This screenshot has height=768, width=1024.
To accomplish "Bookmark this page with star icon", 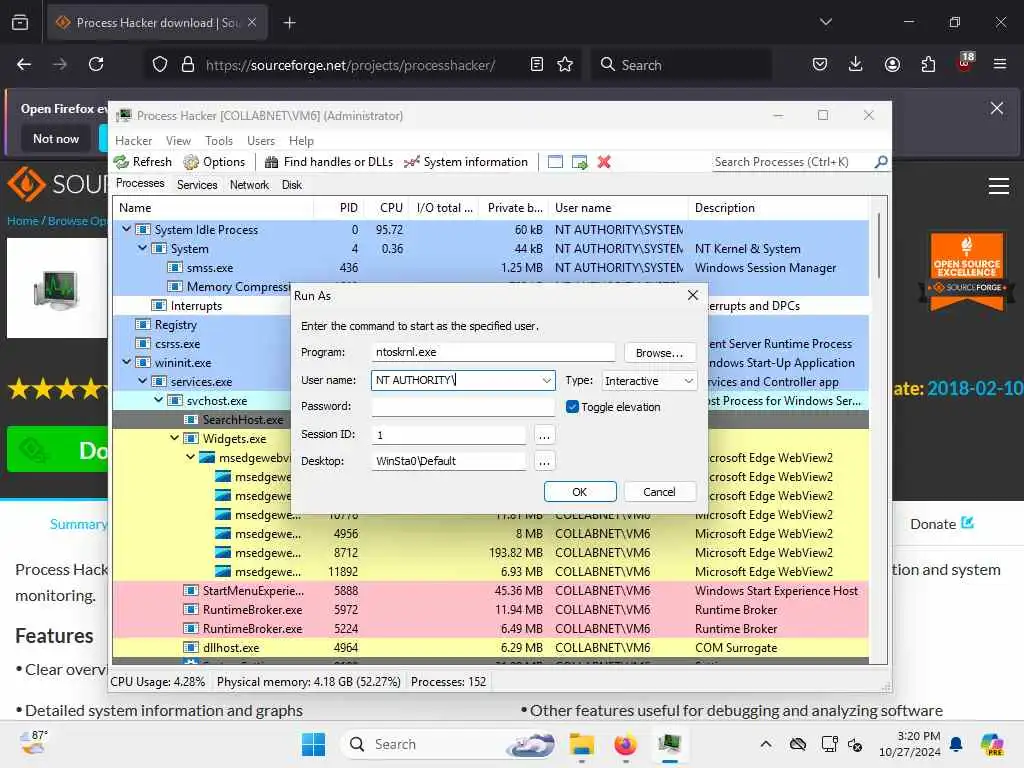I will pos(565,64).
